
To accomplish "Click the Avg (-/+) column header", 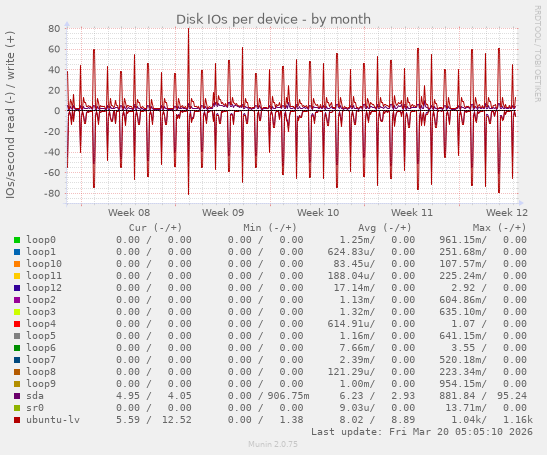I will coord(385,228).
